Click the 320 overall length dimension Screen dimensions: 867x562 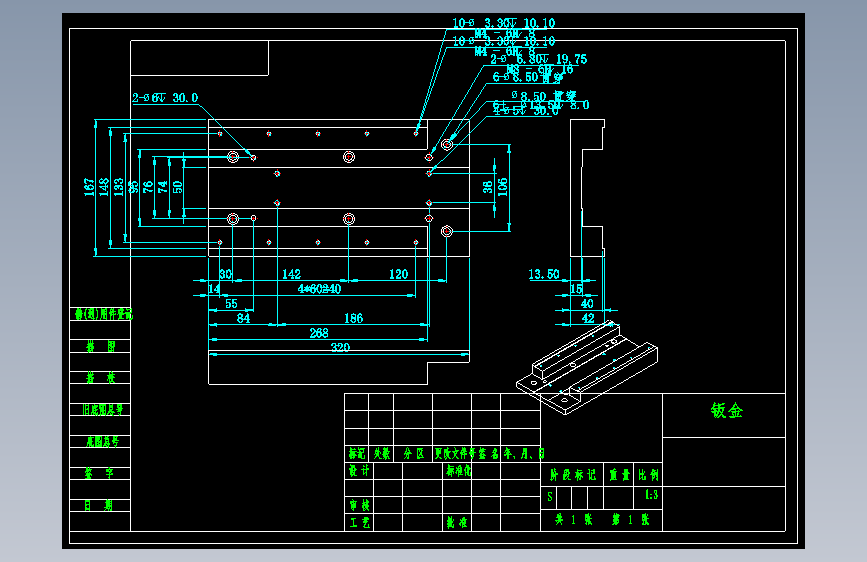point(341,347)
